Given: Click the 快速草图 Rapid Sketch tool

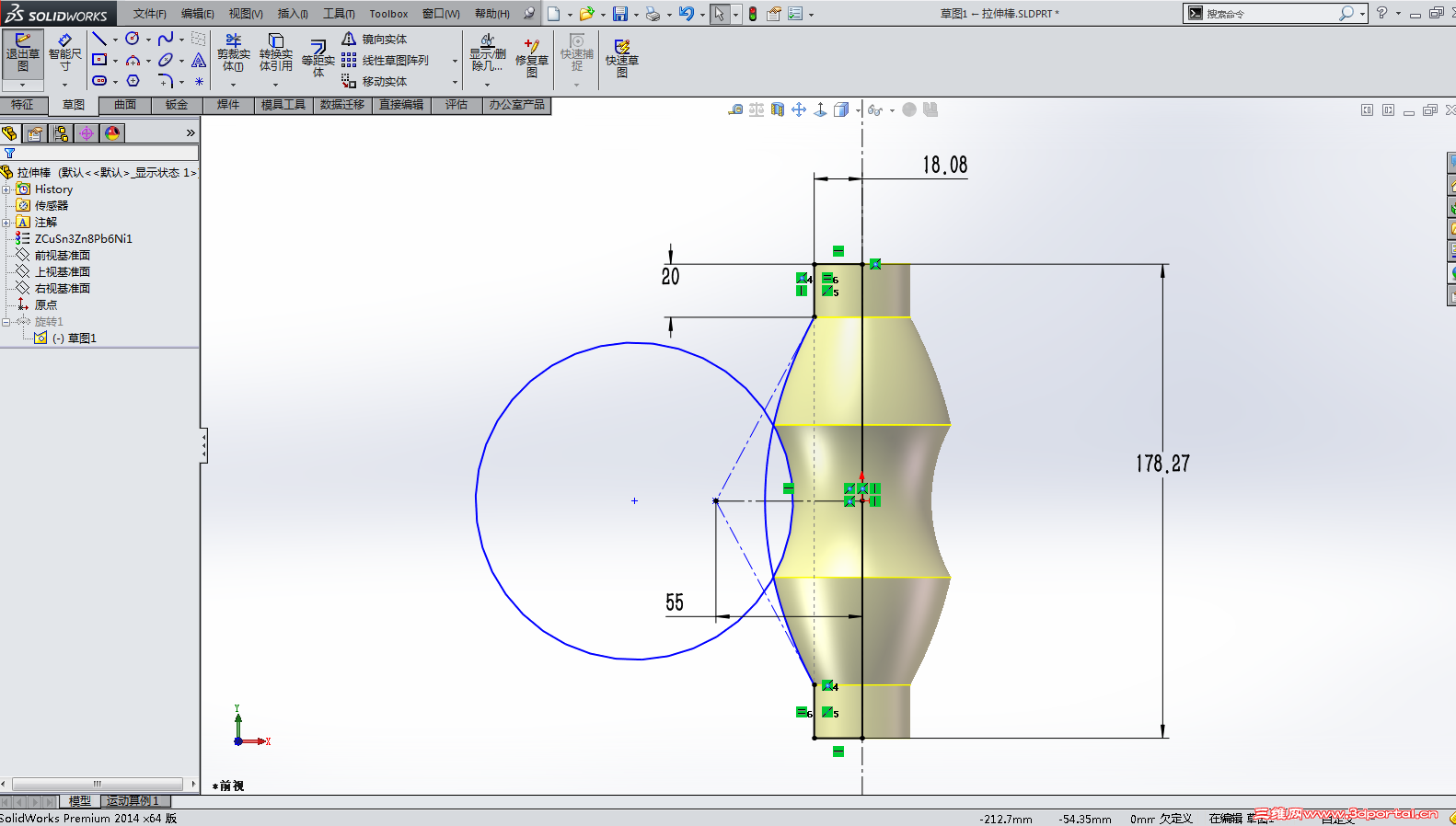Looking at the screenshot, I should tap(622, 57).
